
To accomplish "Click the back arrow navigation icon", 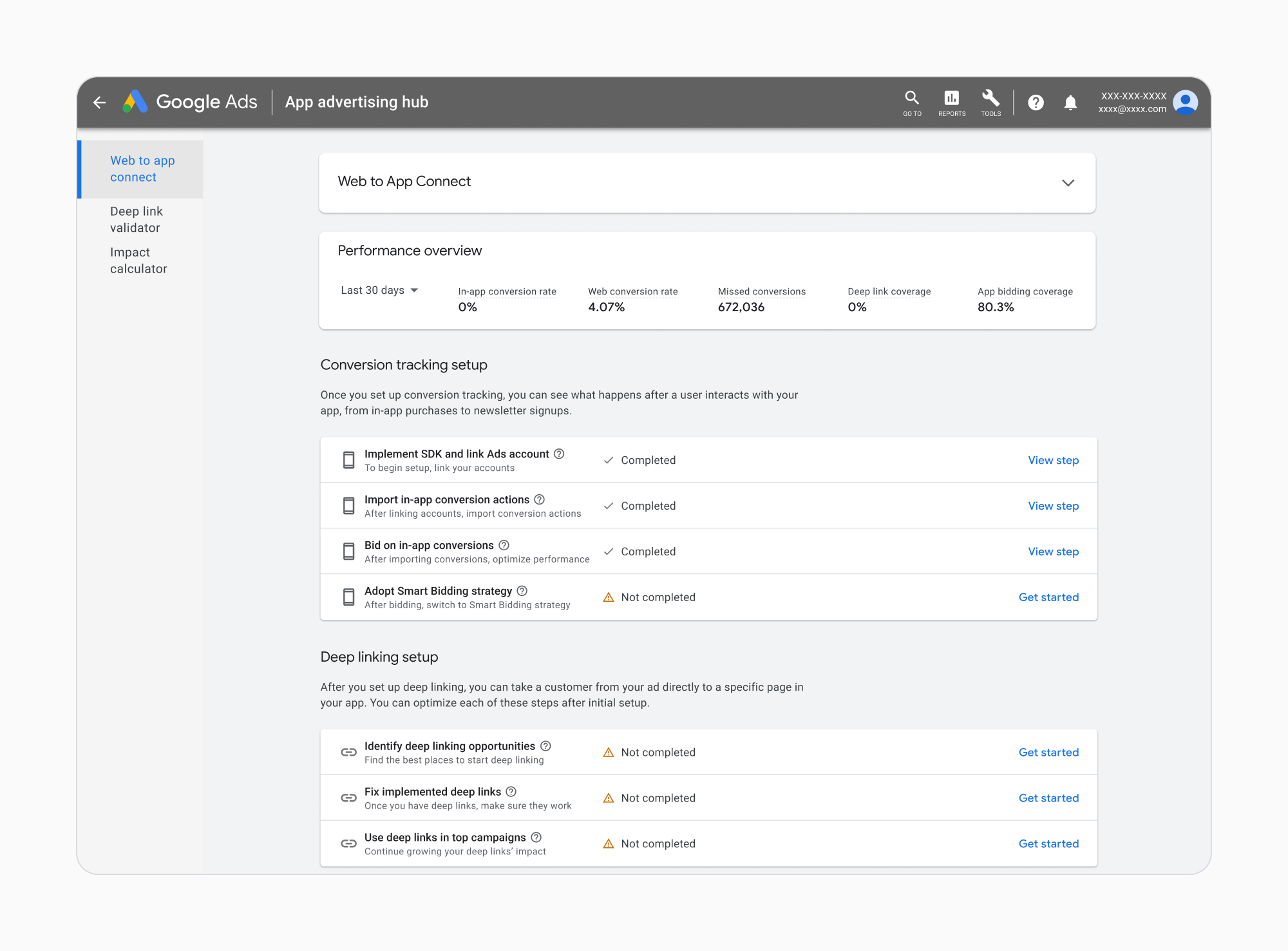I will [x=101, y=101].
